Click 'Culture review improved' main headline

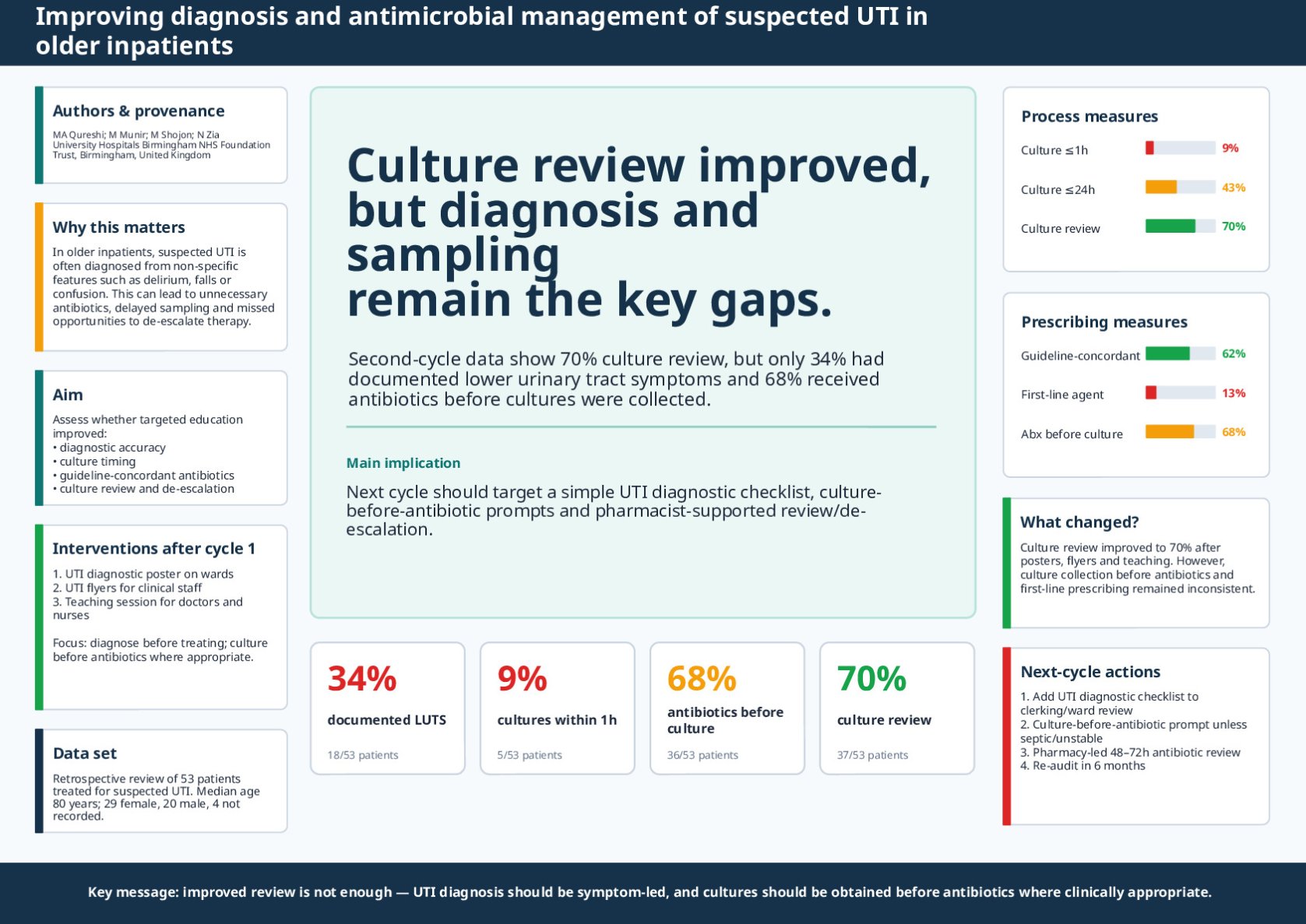tap(639, 232)
